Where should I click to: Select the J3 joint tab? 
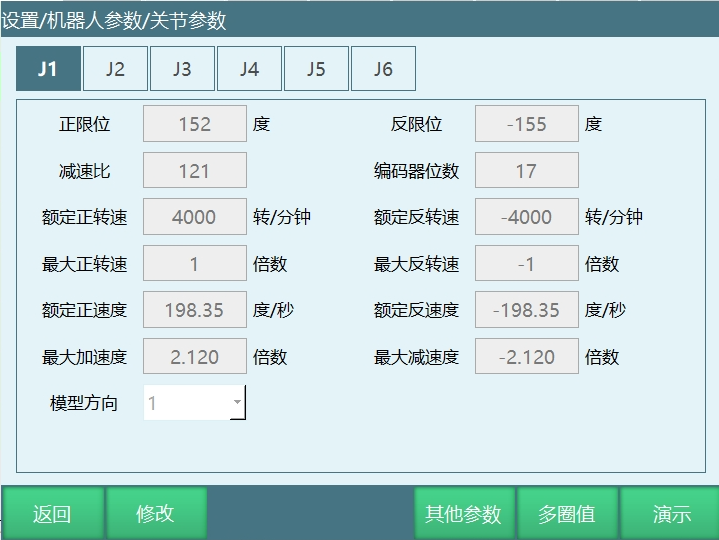pos(182,69)
